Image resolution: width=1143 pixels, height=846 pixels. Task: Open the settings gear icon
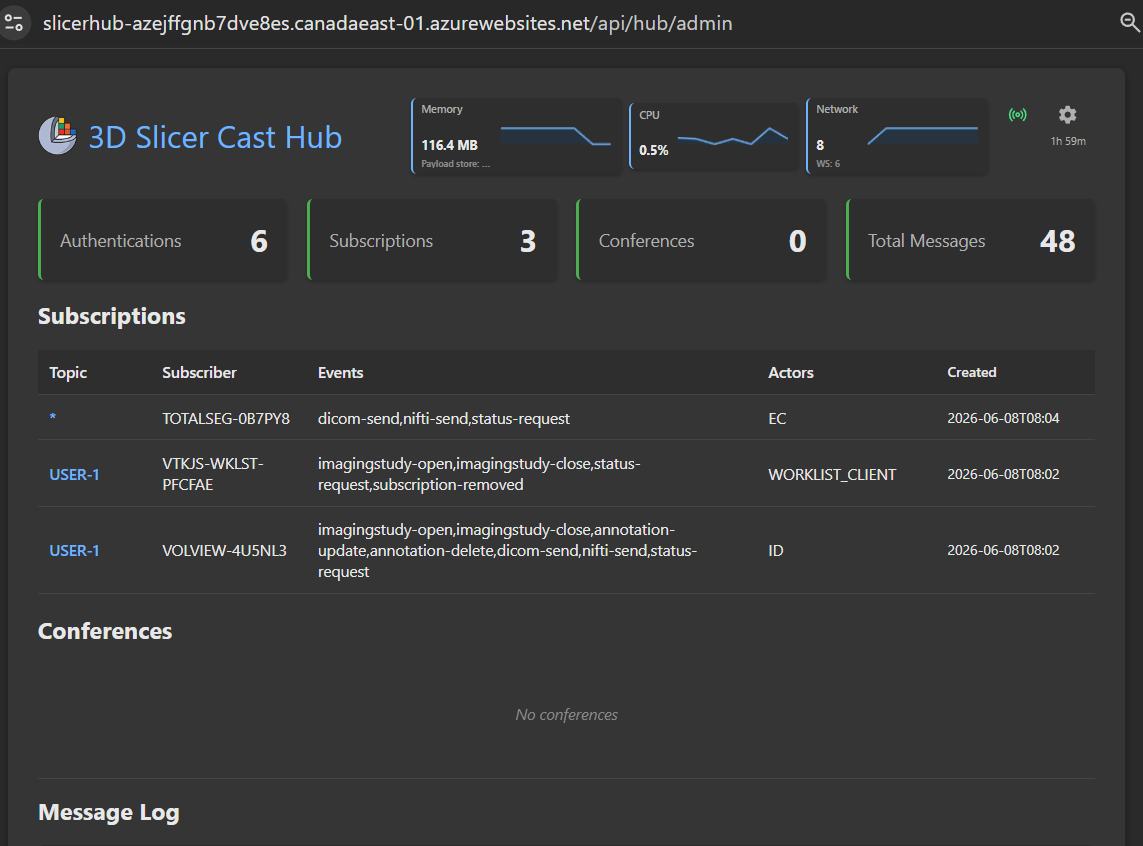point(1067,114)
